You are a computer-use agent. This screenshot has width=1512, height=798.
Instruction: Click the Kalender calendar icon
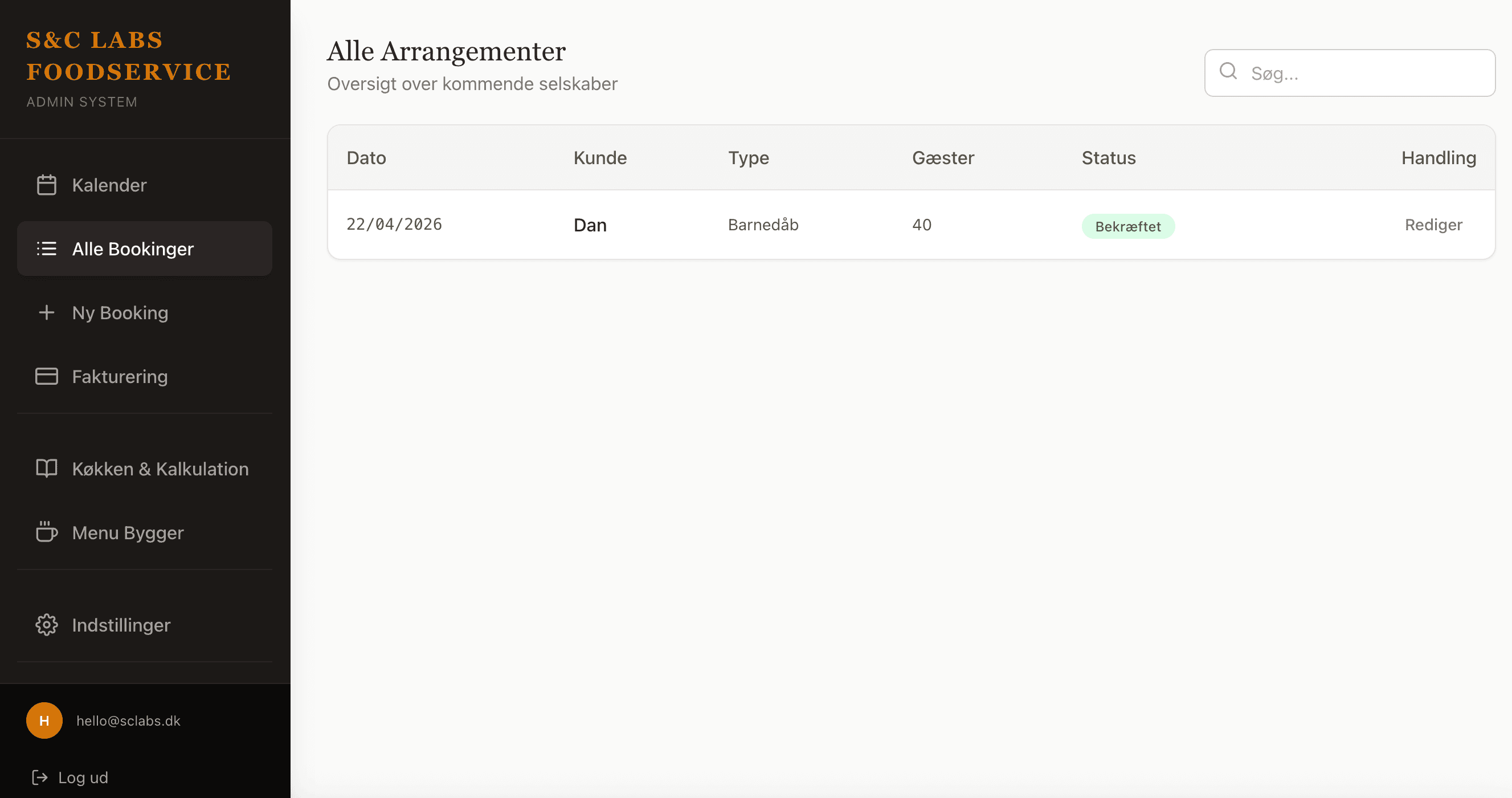46,185
